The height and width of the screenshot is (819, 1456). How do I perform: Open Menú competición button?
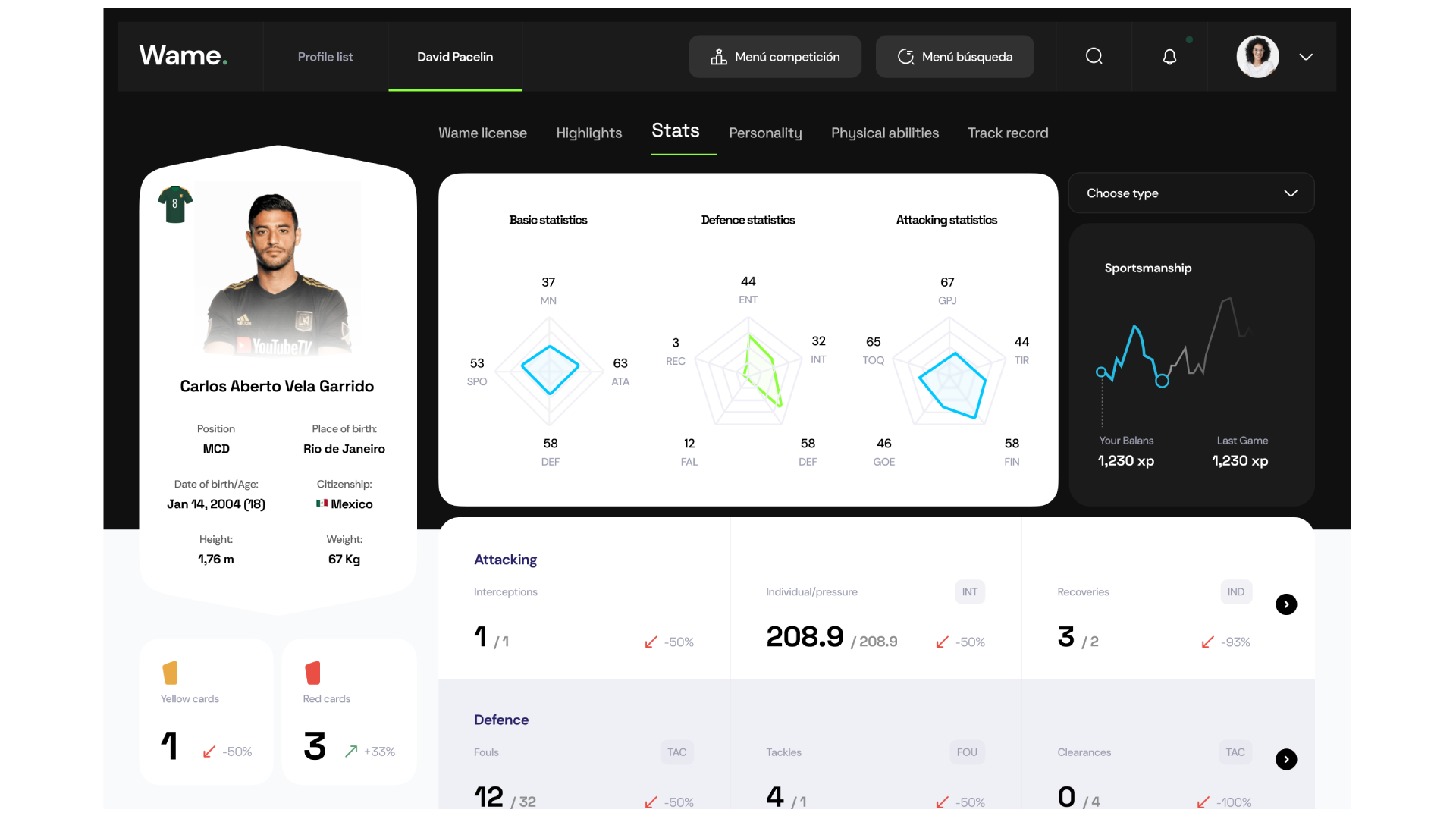[775, 57]
